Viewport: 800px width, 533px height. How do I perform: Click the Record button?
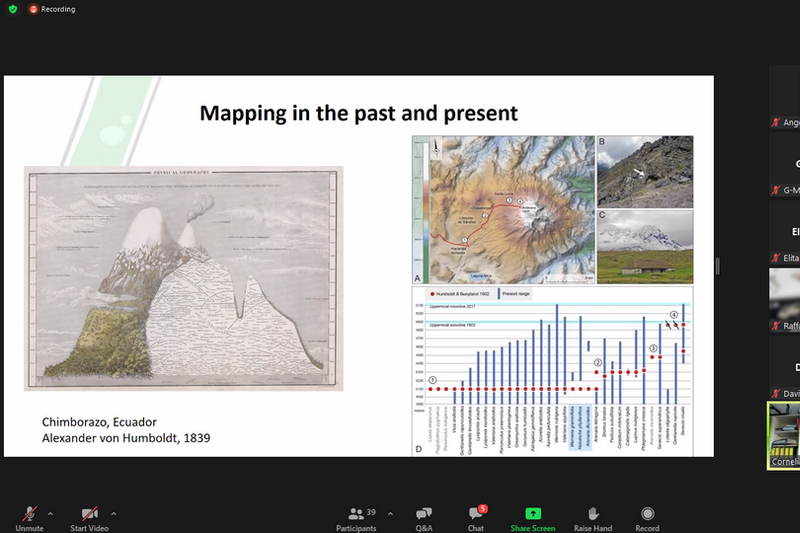(x=647, y=518)
